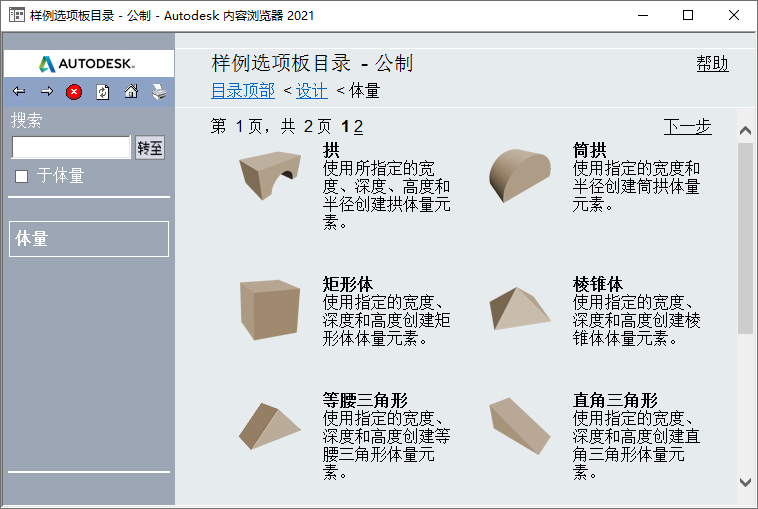Print the page with printer icon
758x509 pixels.
pos(159,92)
